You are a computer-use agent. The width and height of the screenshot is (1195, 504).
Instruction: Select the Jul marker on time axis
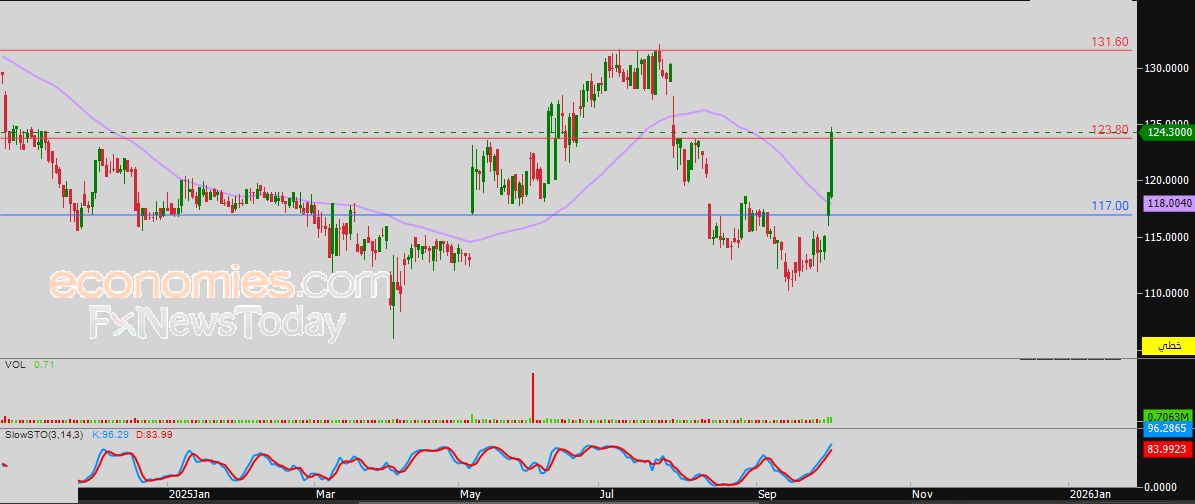pyautogui.click(x=607, y=494)
